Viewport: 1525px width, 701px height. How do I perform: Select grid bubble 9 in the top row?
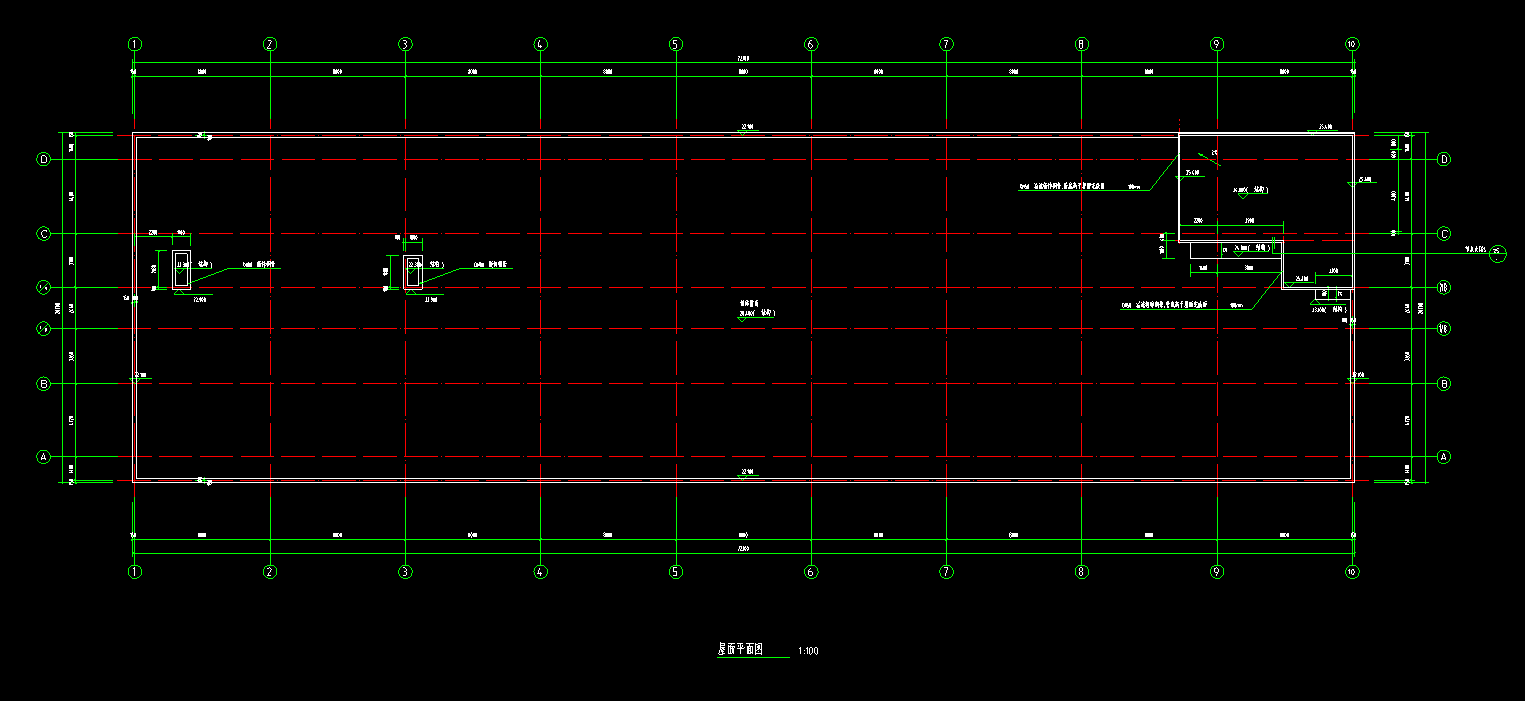(x=1216, y=44)
